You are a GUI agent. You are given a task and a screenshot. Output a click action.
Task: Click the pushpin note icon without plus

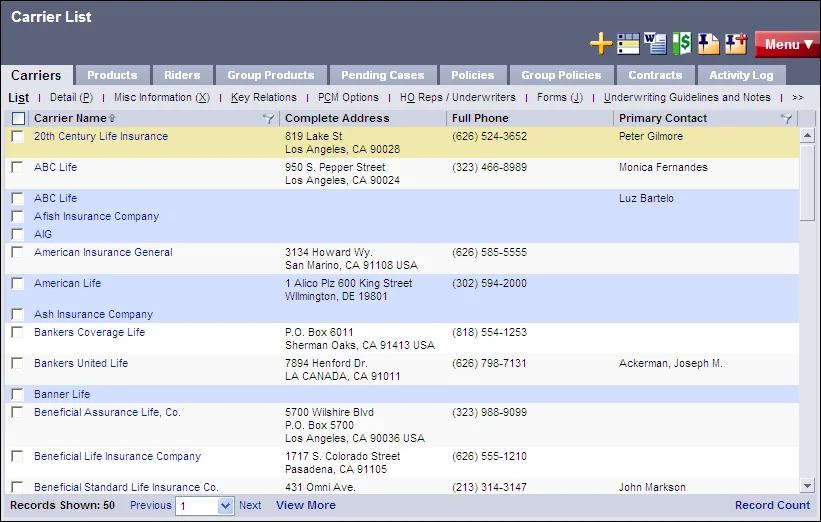(x=708, y=44)
